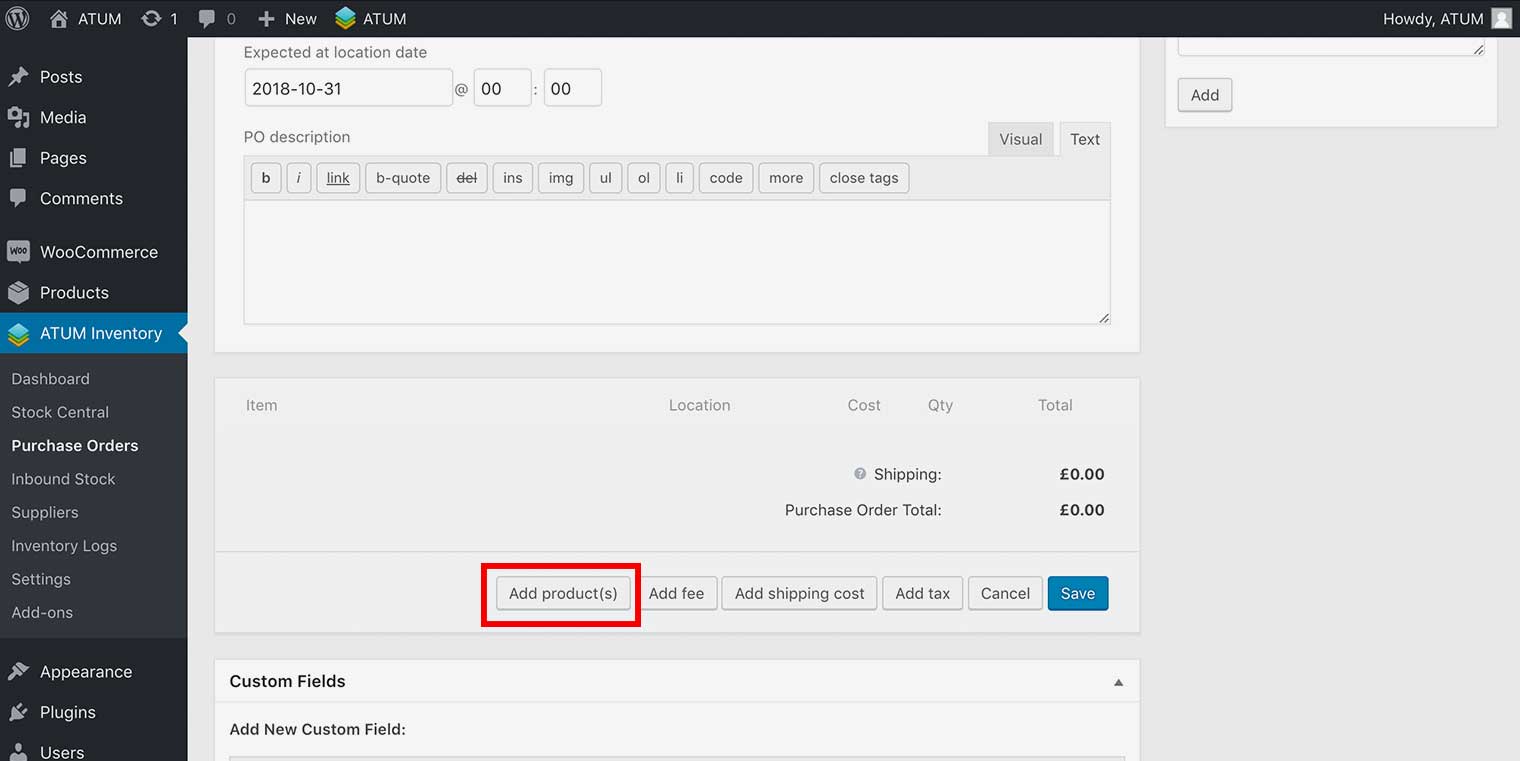Image resolution: width=1520 pixels, height=761 pixels.
Task: Click the expected date input field
Action: [x=348, y=88]
